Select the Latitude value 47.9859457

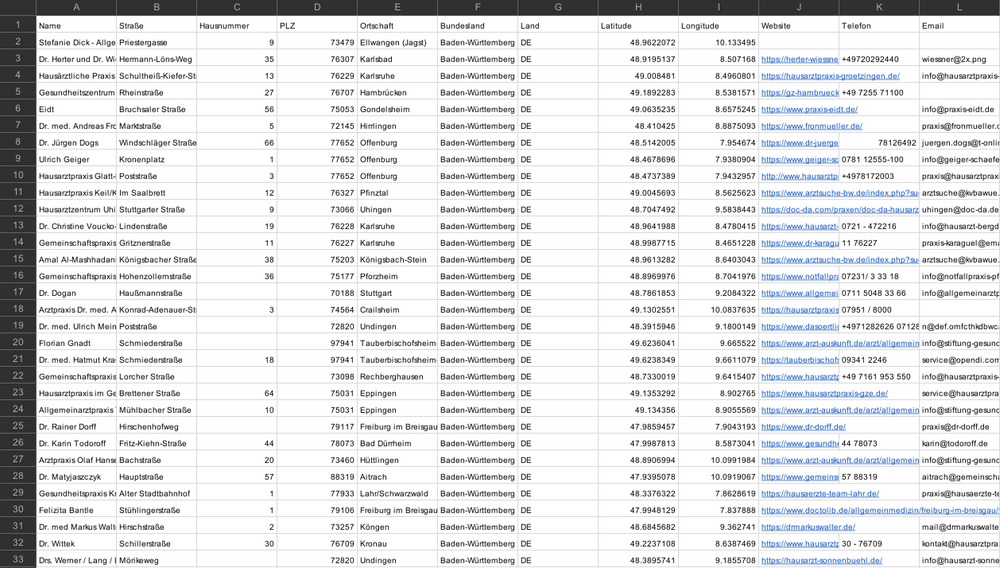(638, 426)
